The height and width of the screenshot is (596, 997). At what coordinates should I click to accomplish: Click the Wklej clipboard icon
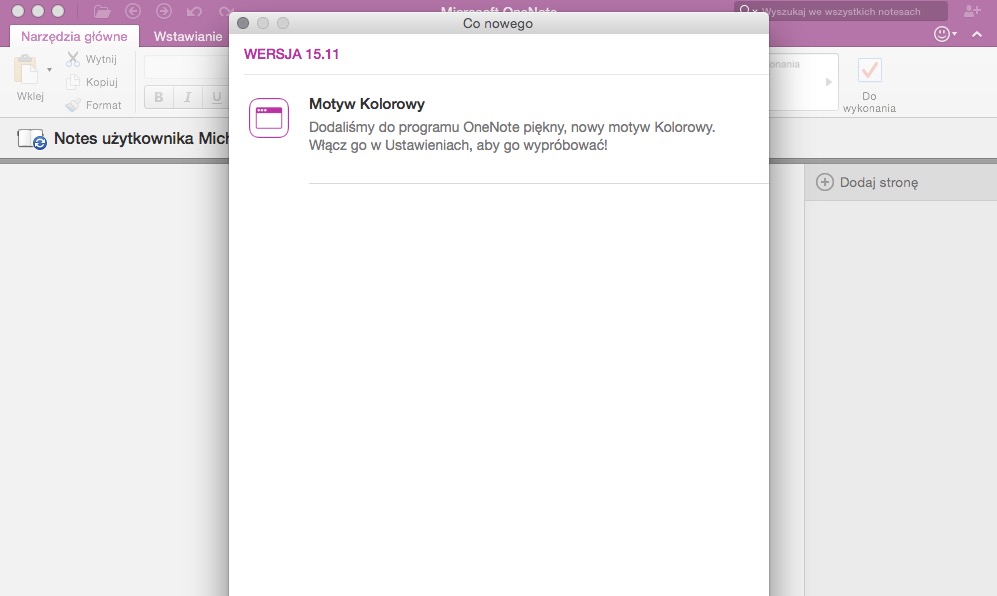click(x=26, y=69)
